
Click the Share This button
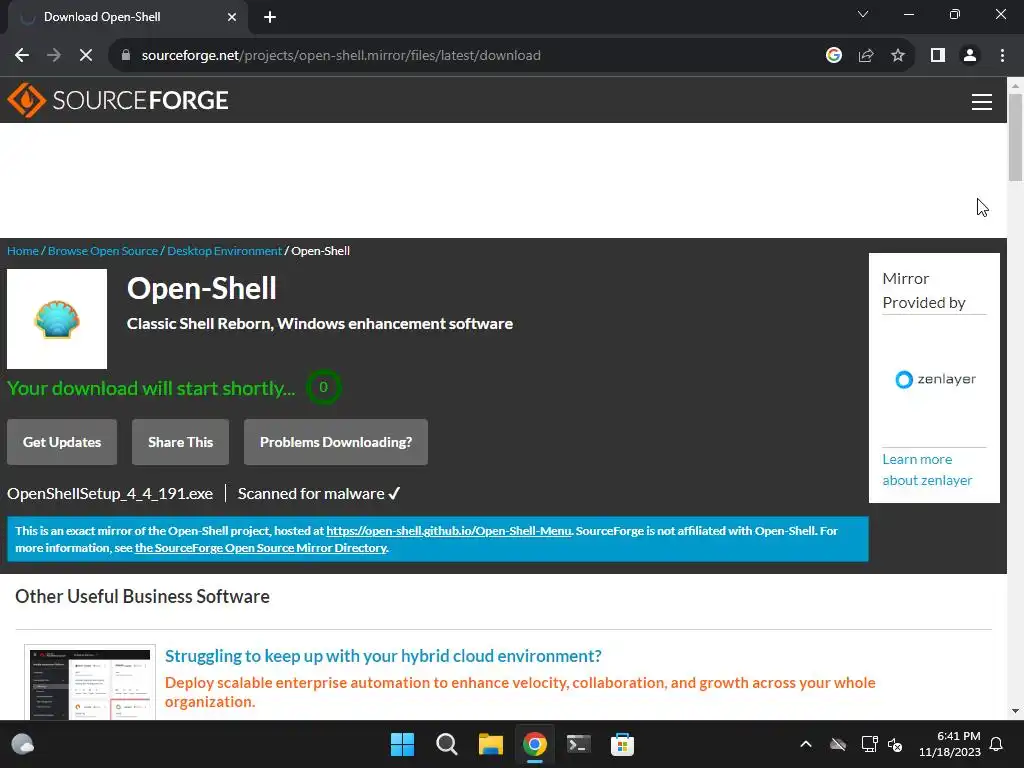[x=180, y=442]
